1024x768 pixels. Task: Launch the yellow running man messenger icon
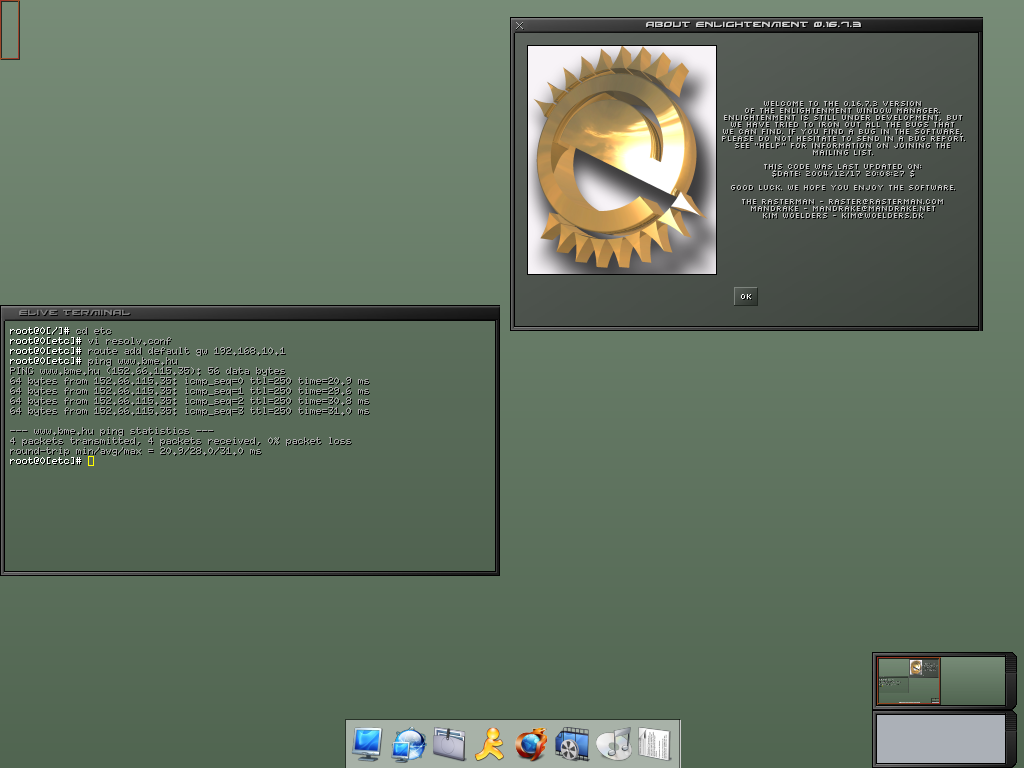[x=490, y=744]
